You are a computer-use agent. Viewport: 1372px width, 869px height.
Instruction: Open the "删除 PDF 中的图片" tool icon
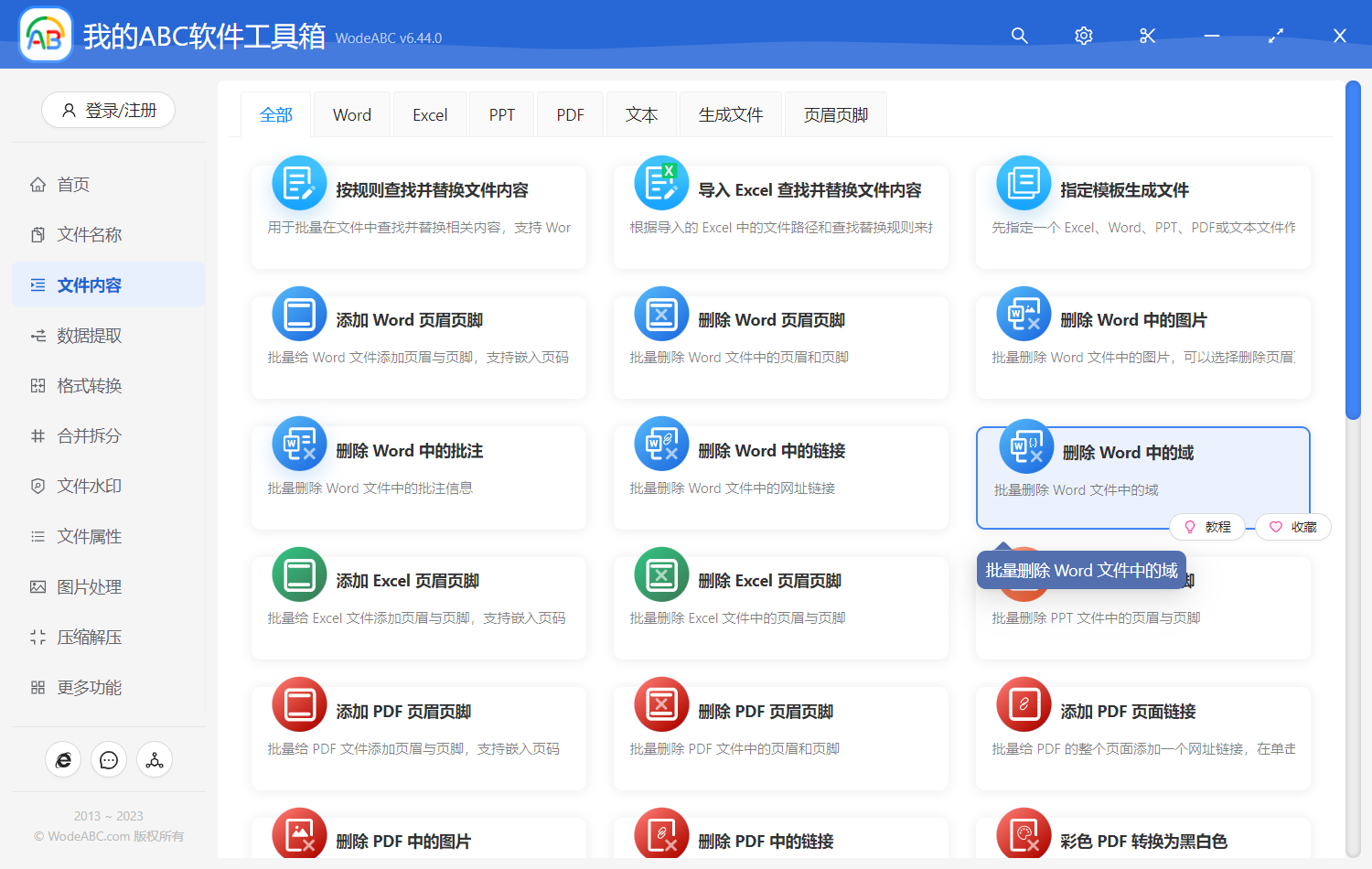[x=299, y=834]
